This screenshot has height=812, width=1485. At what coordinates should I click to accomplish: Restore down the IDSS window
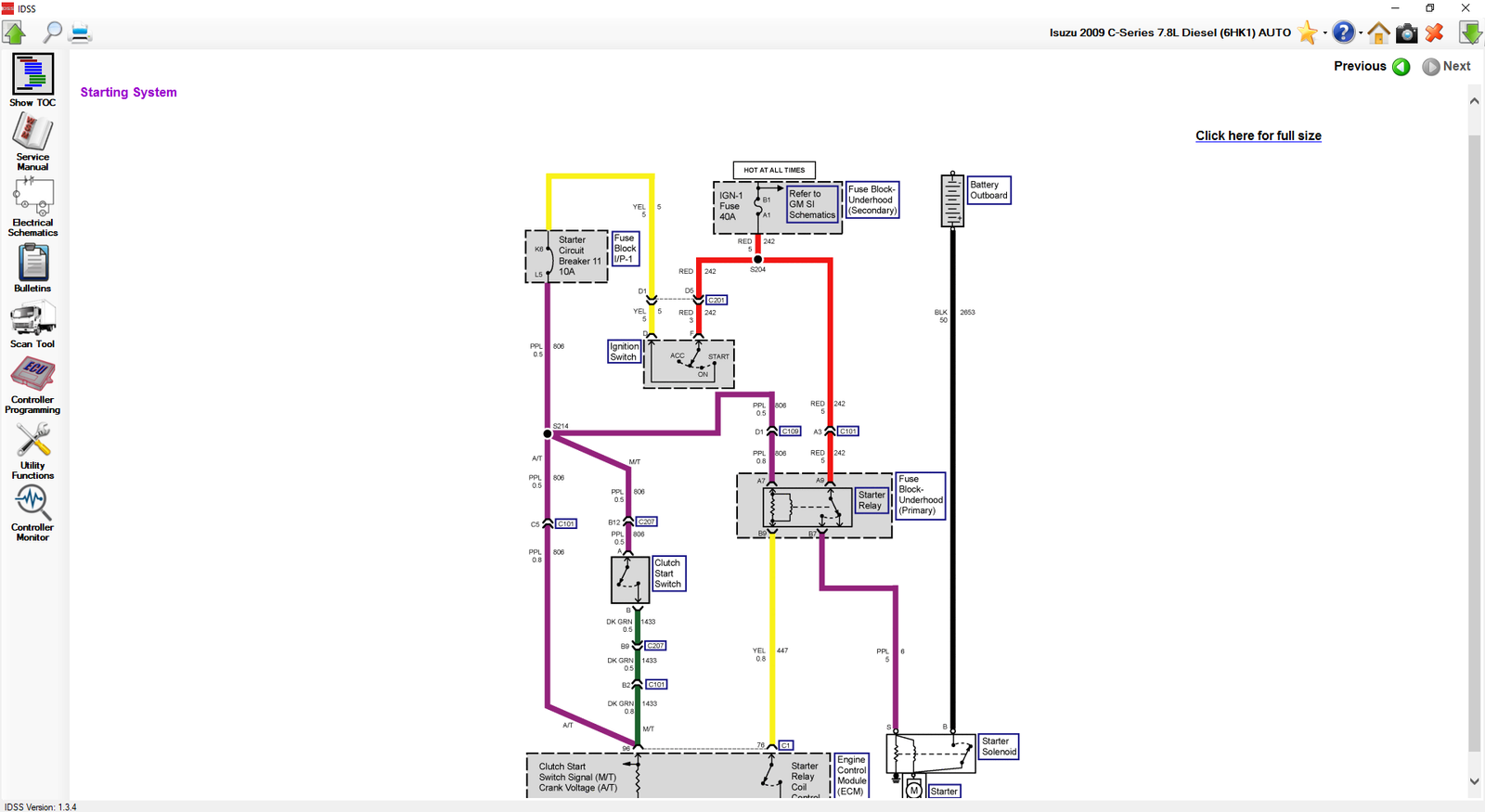point(1430,8)
